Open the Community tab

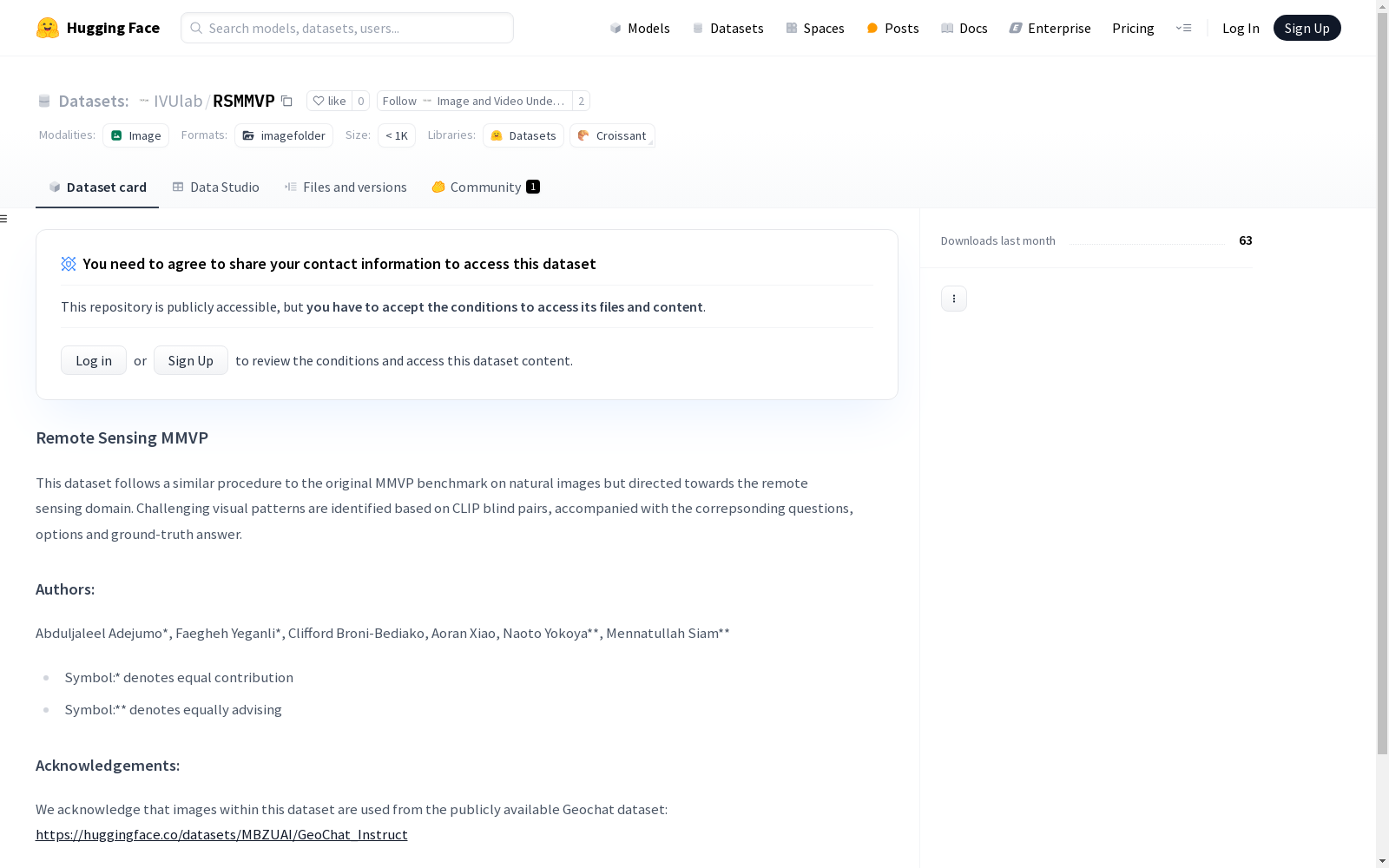(x=484, y=187)
